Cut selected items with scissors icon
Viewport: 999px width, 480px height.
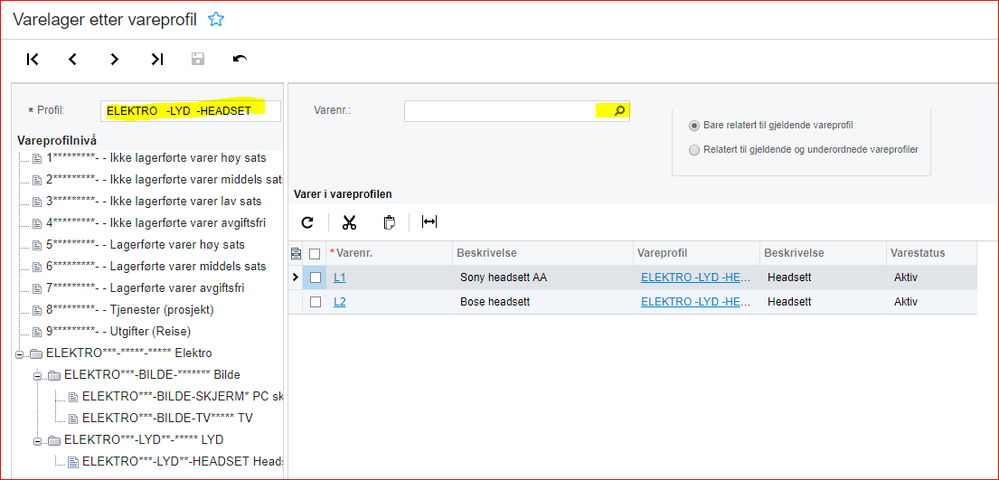(349, 222)
